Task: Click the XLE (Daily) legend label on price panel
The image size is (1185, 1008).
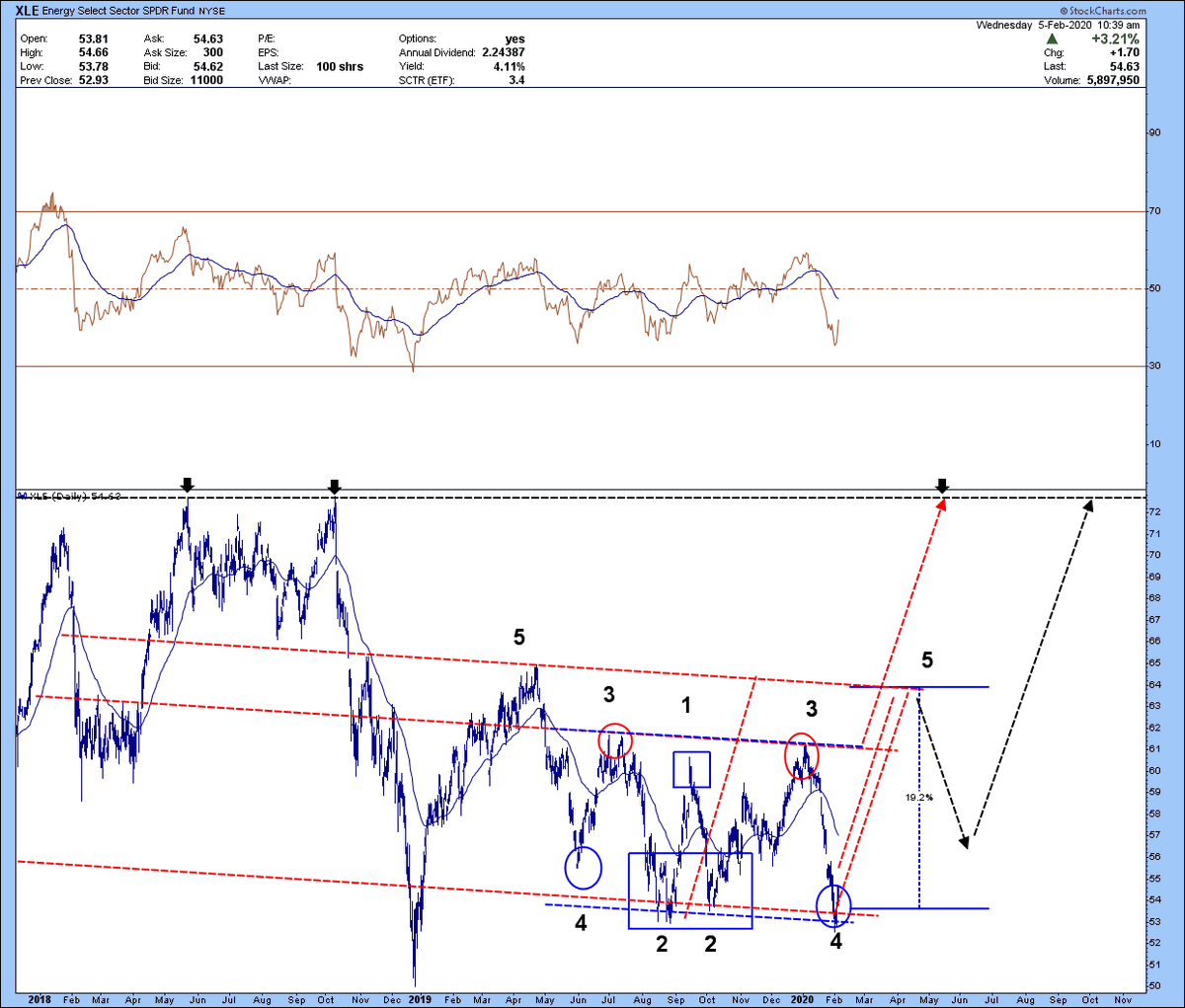Action: click(x=69, y=496)
